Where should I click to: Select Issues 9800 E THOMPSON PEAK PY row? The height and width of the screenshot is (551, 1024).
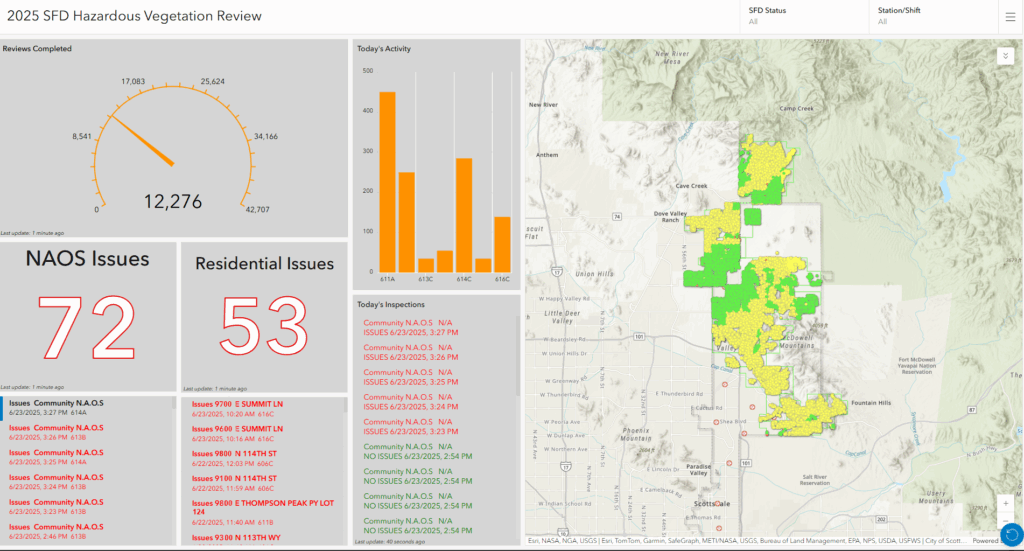[263, 512]
